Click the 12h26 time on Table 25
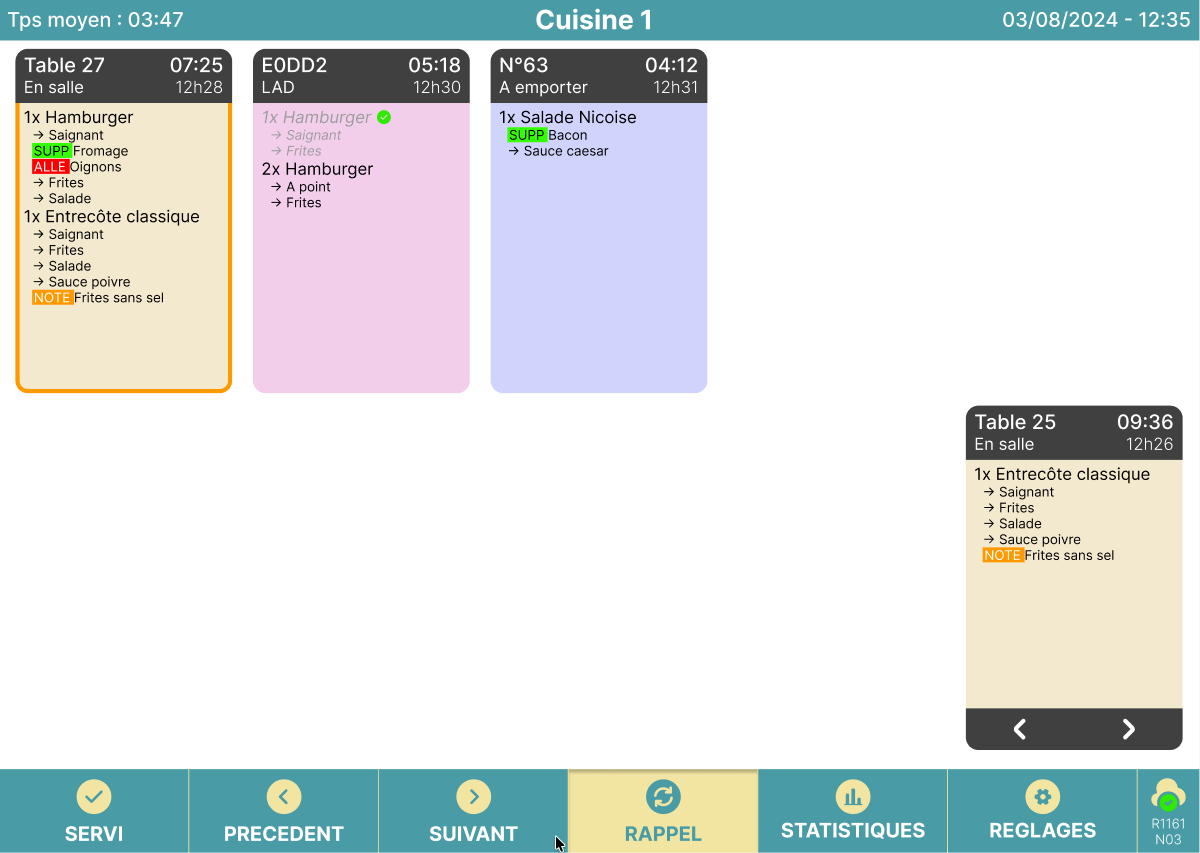This screenshot has height=853, width=1200. click(1150, 444)
